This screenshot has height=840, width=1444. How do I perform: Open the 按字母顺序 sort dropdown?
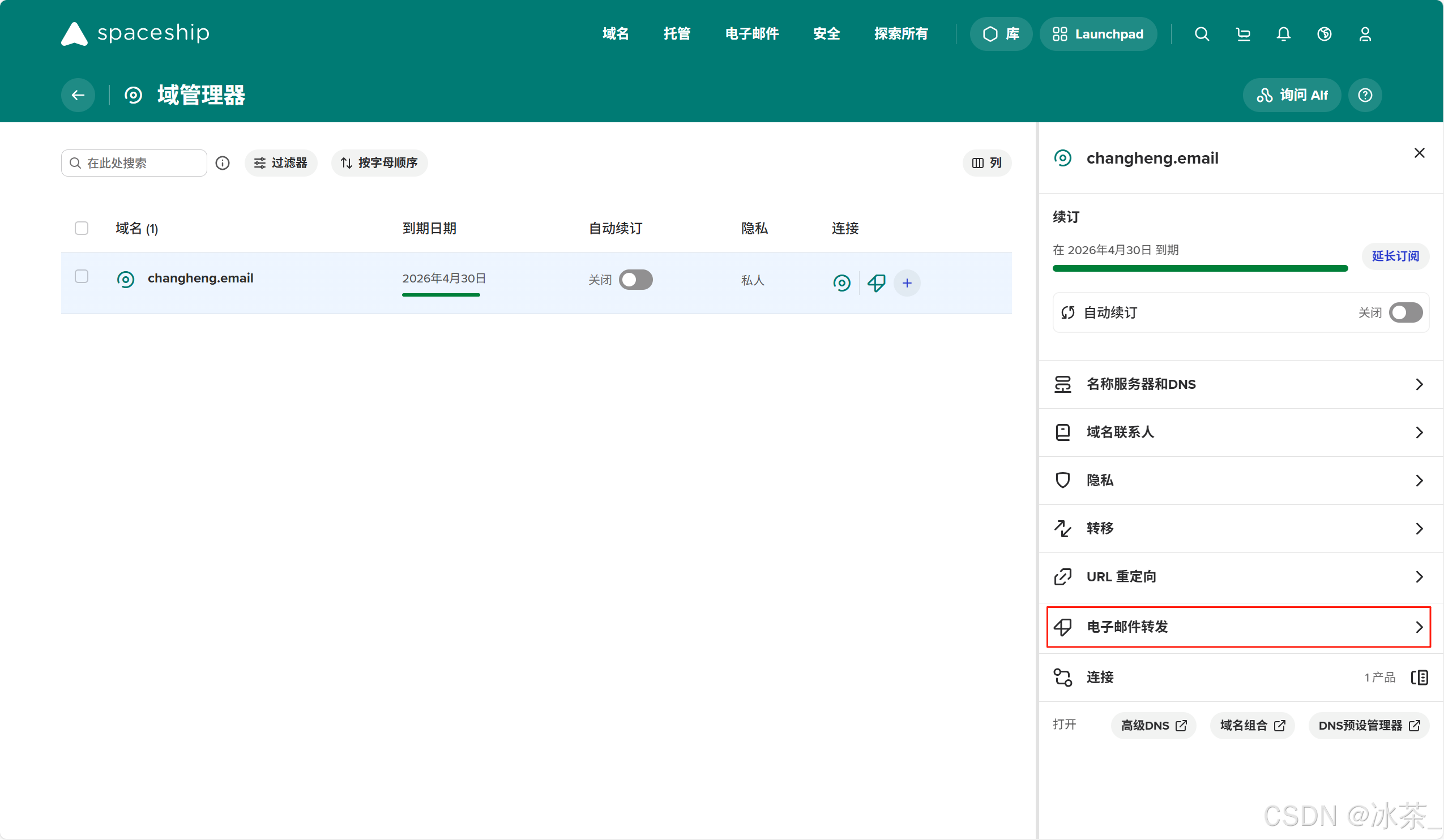[379, 162]
